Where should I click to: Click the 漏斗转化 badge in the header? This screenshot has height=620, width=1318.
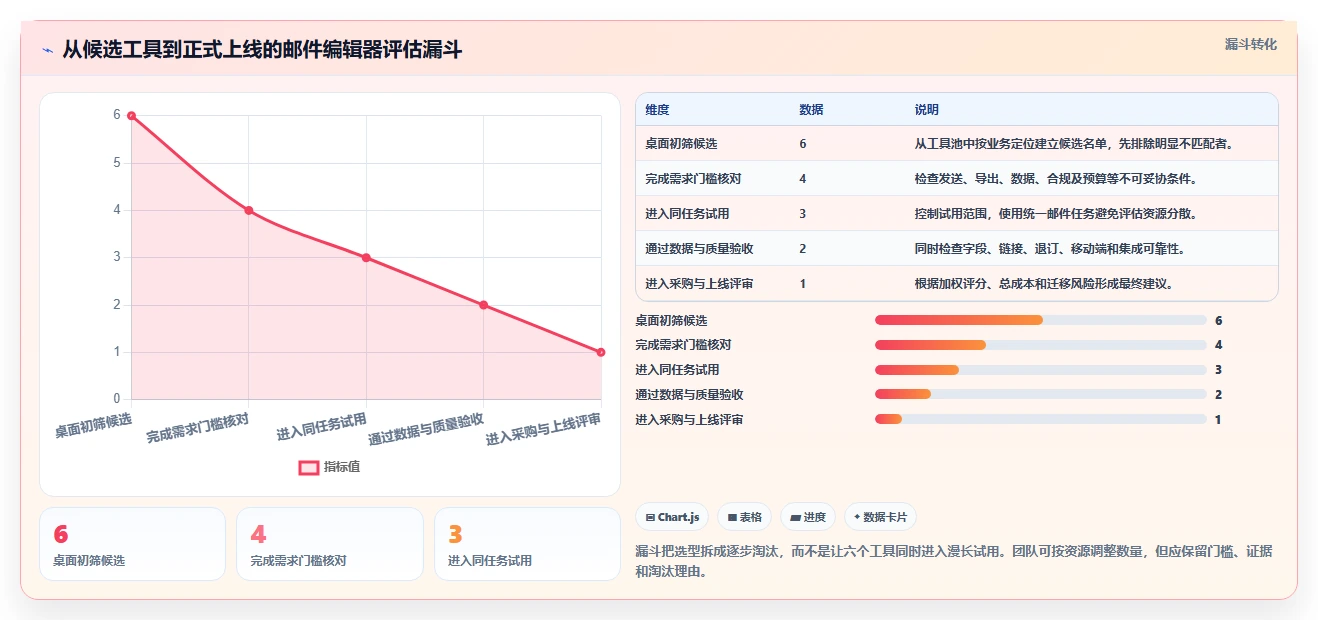1250,45
